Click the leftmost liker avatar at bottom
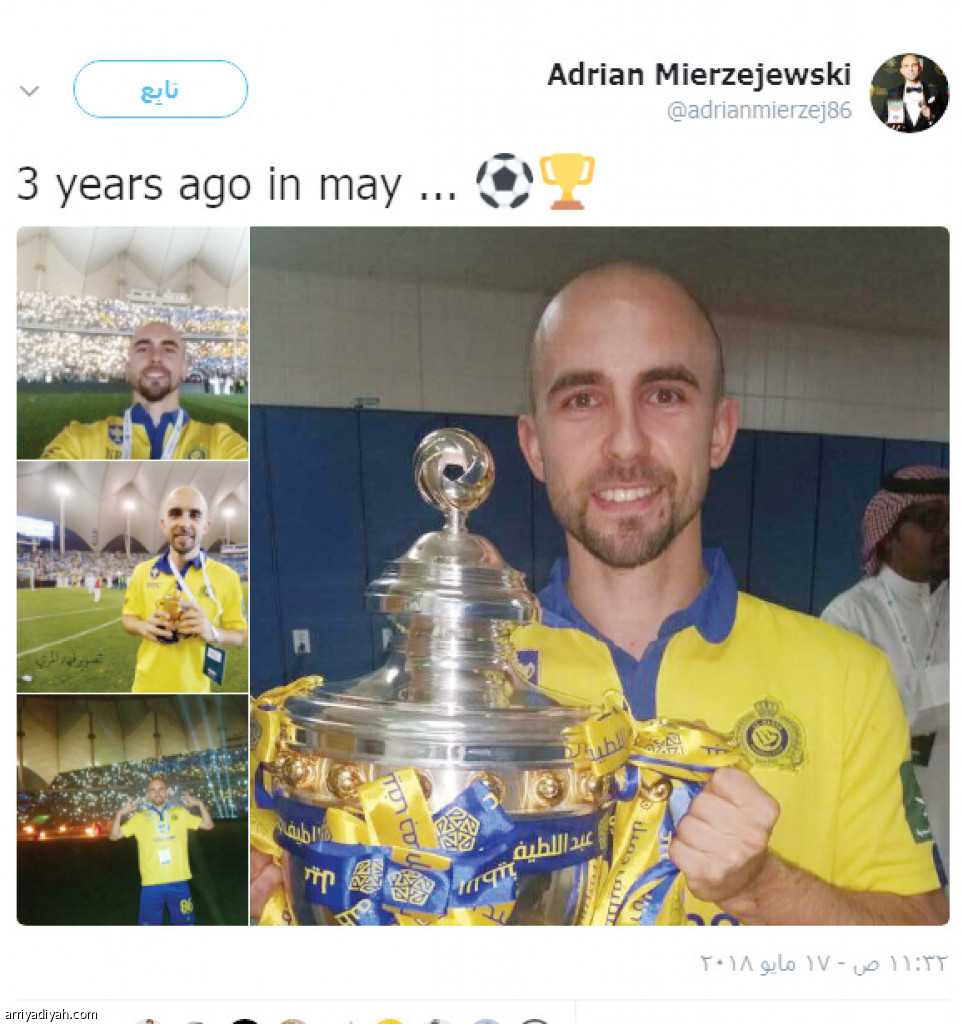Viewport: 963px width, 1024px height. [x=149, y=1021]
